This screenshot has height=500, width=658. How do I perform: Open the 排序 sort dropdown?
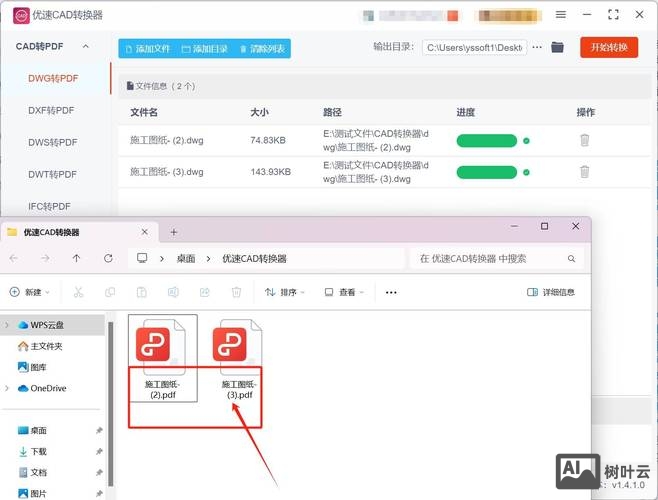(285, 292)
